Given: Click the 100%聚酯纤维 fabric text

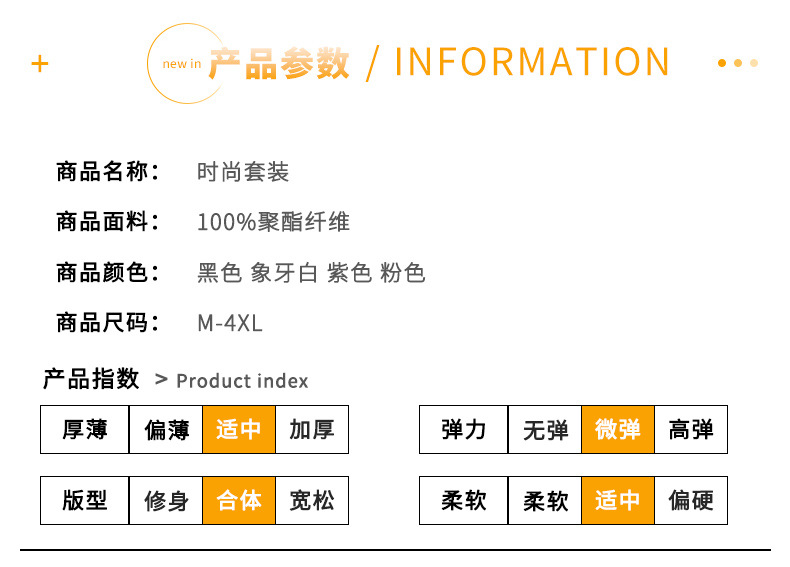Looking at the screenshot, I should (x=273, y=222).
